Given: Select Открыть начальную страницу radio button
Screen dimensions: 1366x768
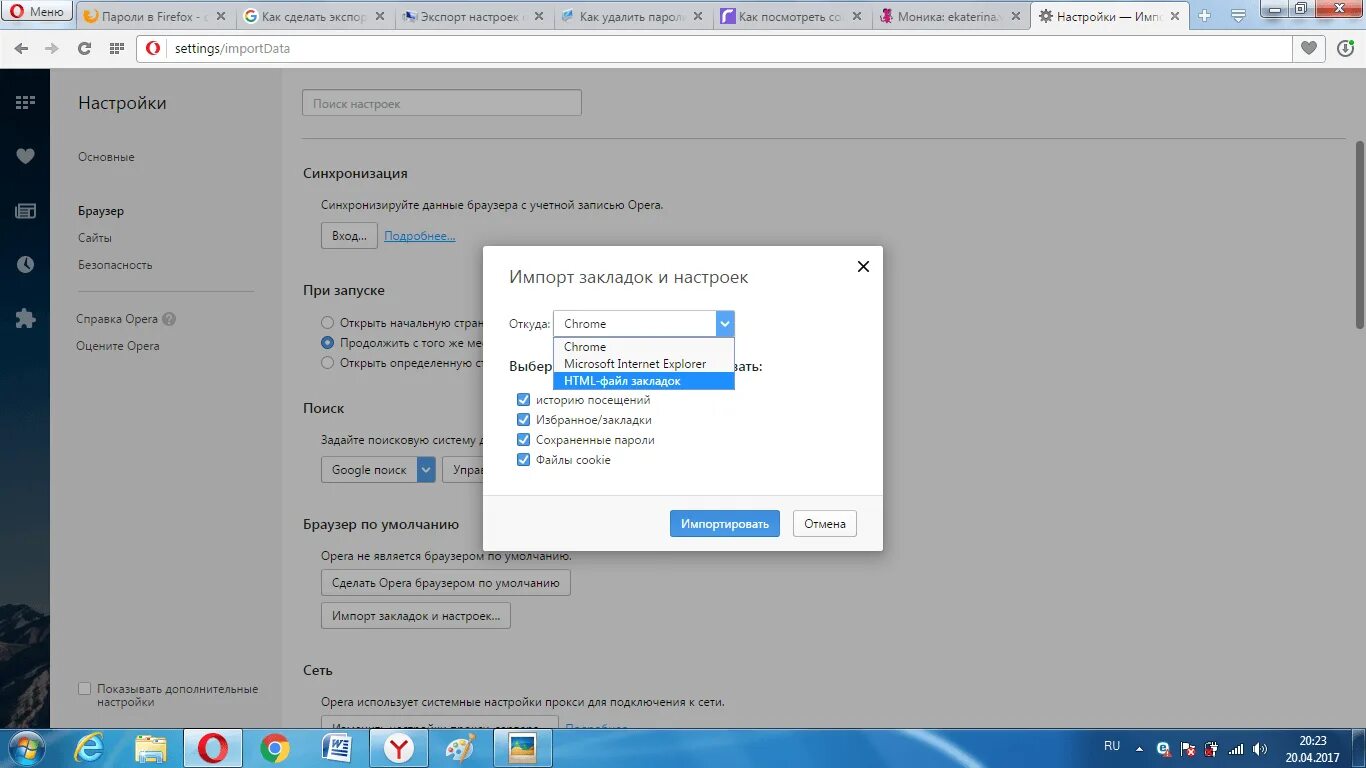Looking at the screenshot, I should [327, 323].
